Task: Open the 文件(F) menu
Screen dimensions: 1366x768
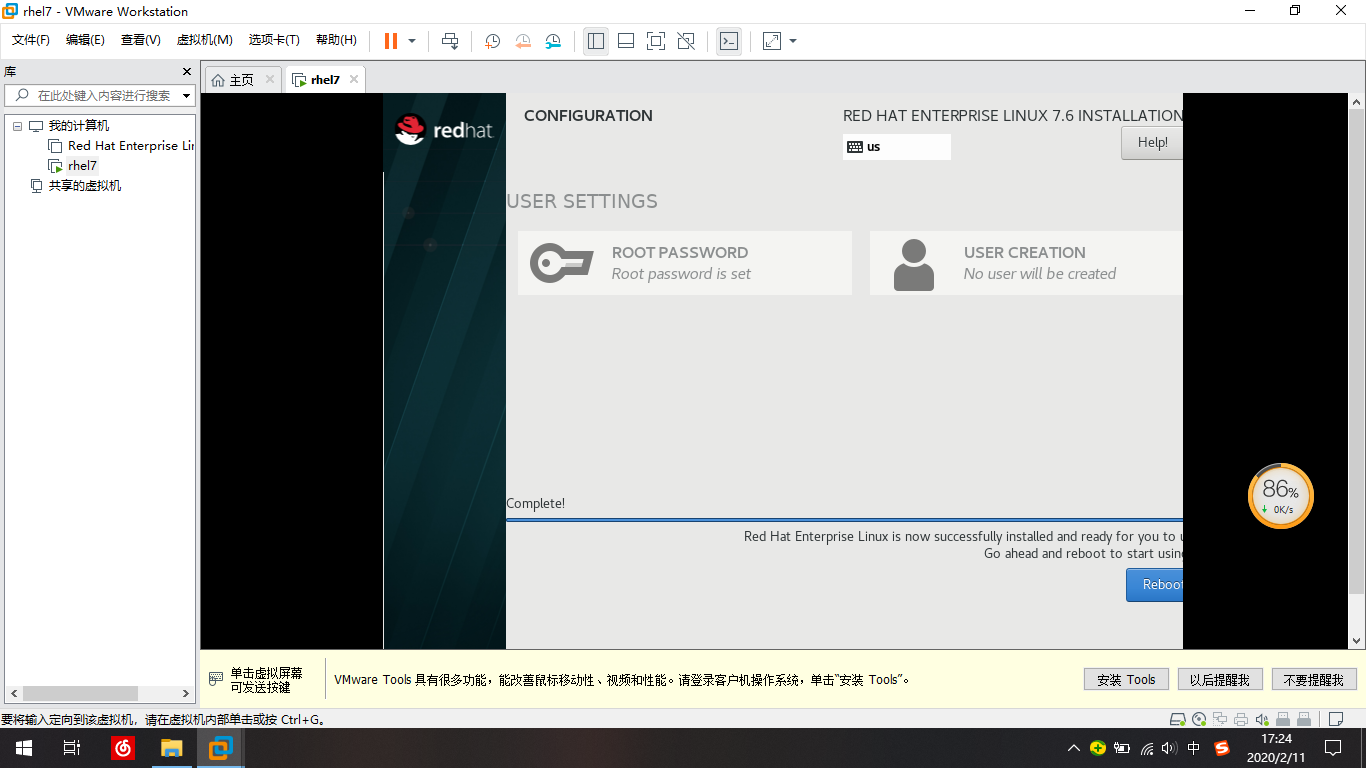Action: click(x=31, y=40)
